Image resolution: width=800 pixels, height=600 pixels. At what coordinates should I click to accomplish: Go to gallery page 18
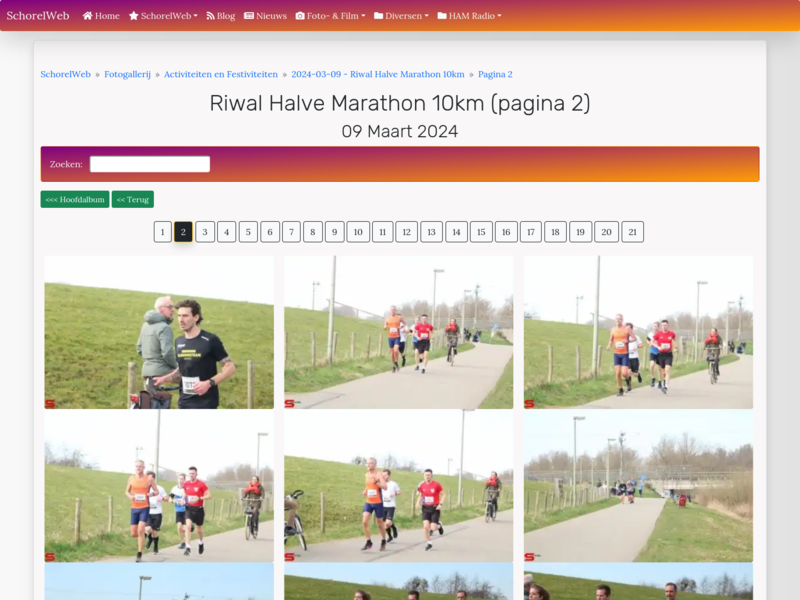pyautogui.click(x=555, y=232)
